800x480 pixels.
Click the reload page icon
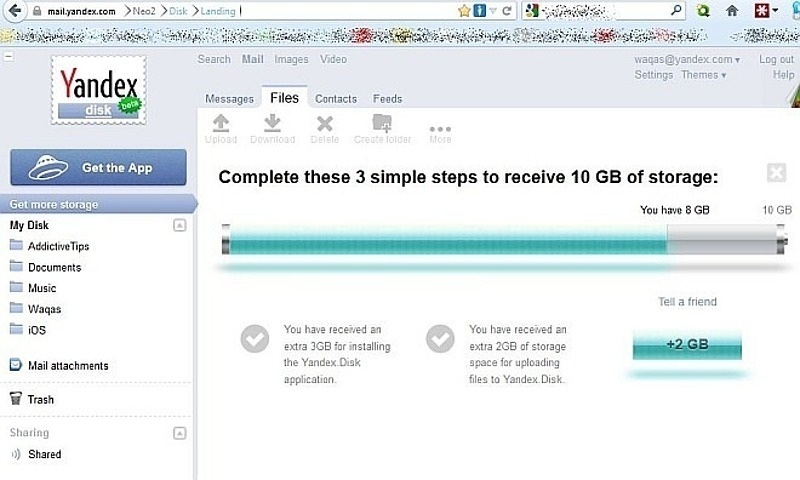[507, 11]
